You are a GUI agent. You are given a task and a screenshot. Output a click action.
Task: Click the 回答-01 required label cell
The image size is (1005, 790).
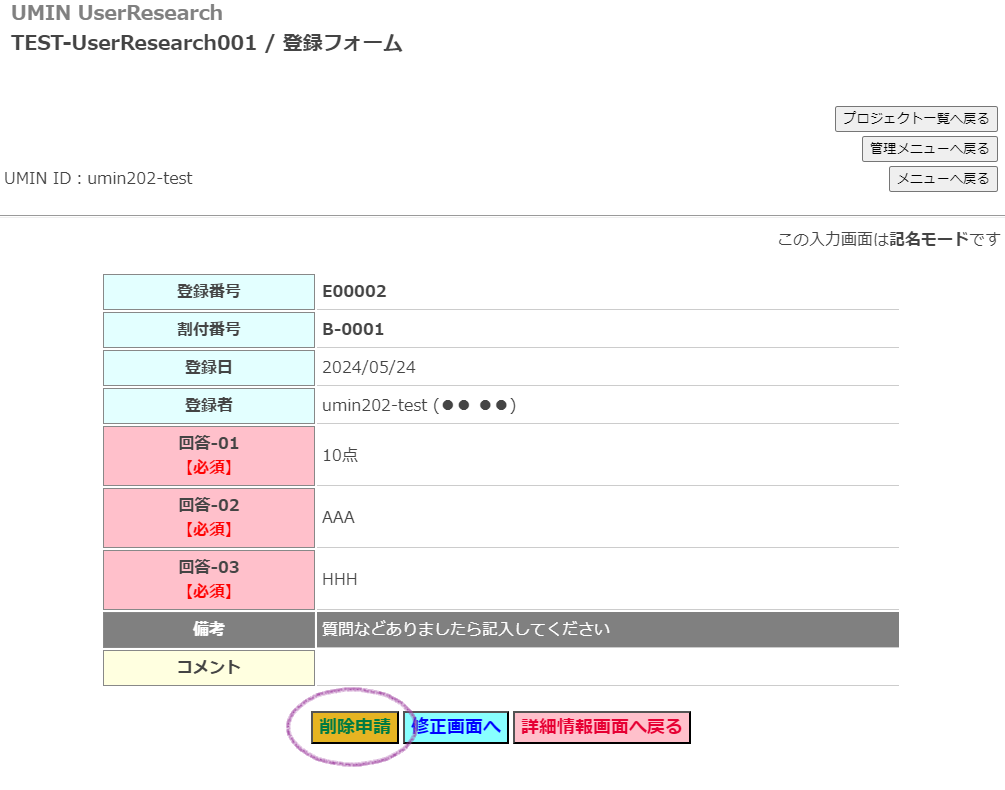tap(208, 455)
